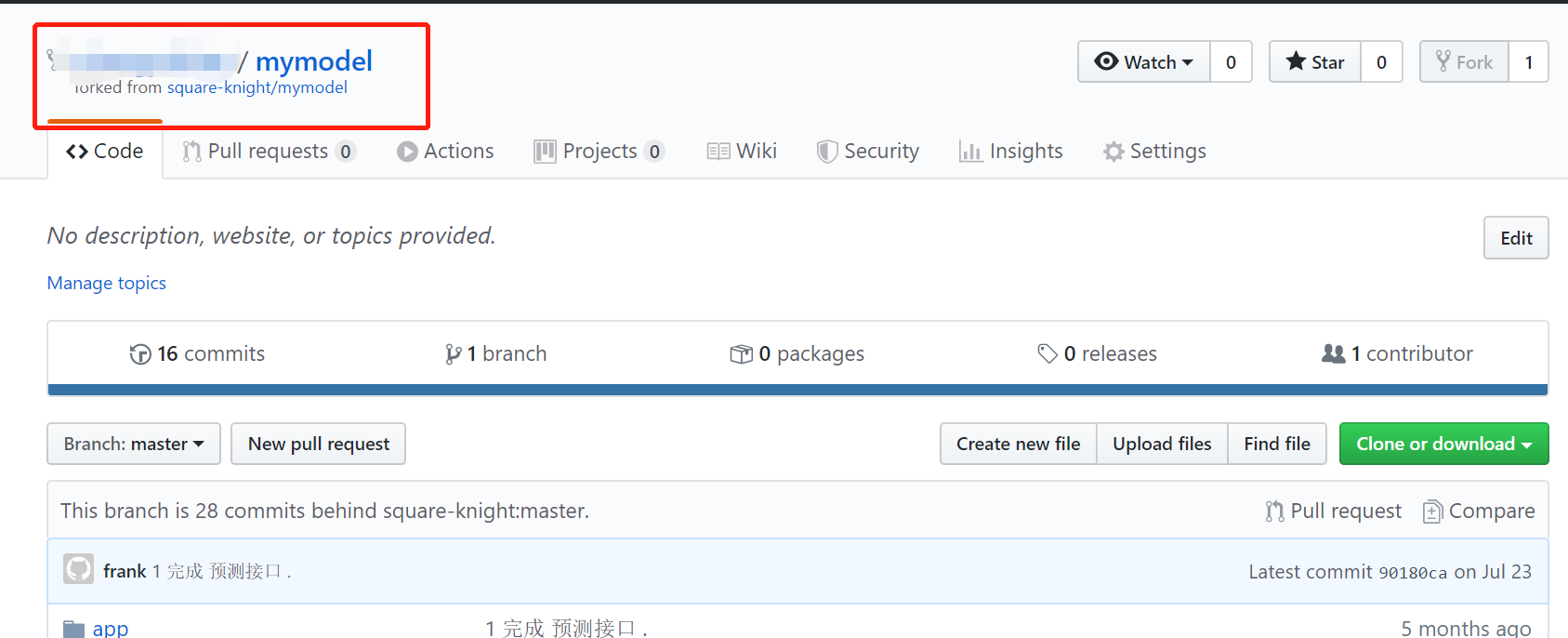Open the Actions tab
The height and width of the screenshot is (638, 1568).
tap(445, 151)
